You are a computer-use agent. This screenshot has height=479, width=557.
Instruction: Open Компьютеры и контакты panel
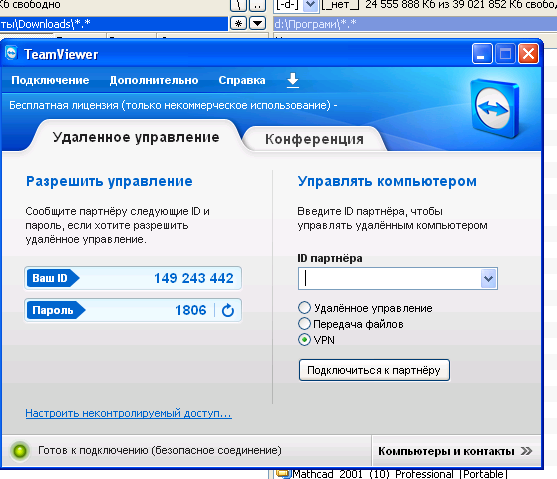click(x=456, y=451)
